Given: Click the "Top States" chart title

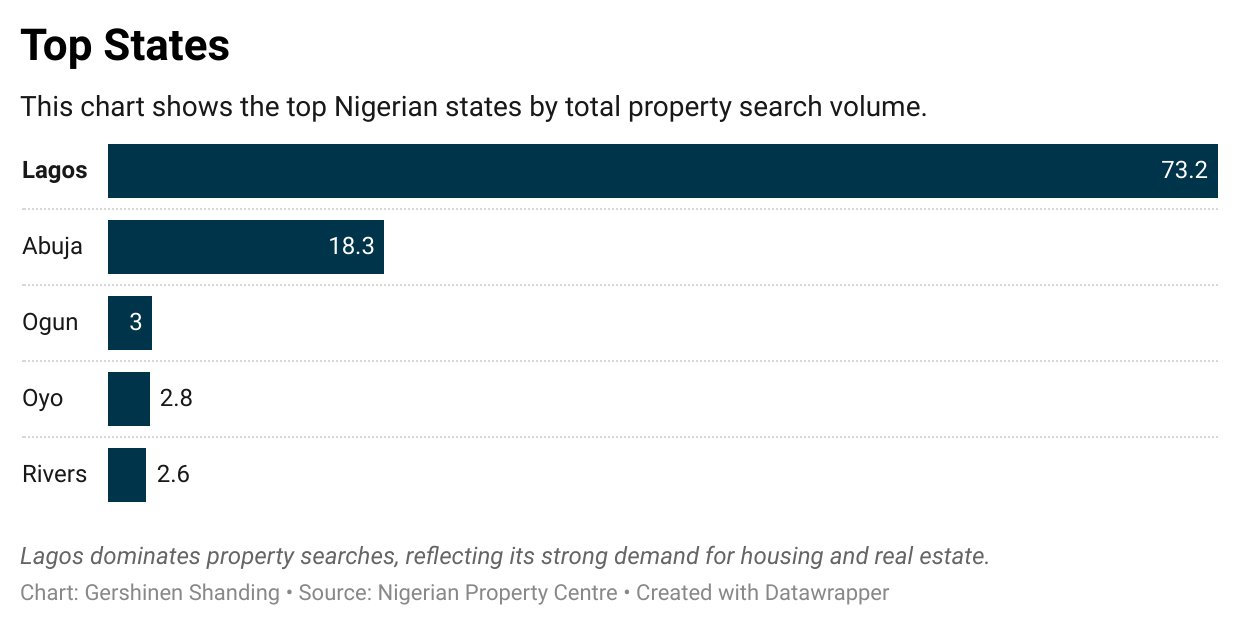Looking at the screenshot, I should pos(125,46).
